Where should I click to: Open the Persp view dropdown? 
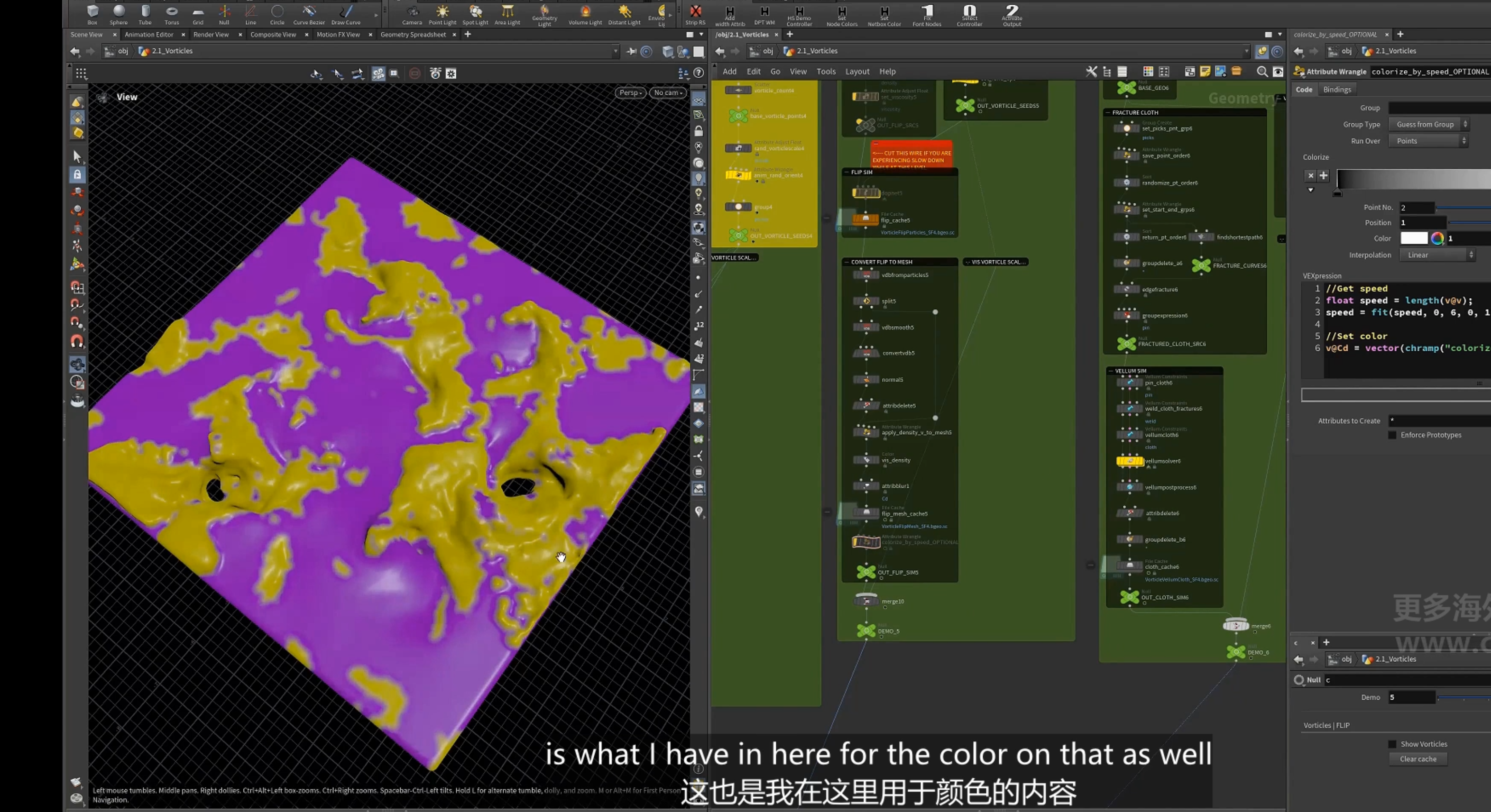pyautogui.click(x=630, y=92)
